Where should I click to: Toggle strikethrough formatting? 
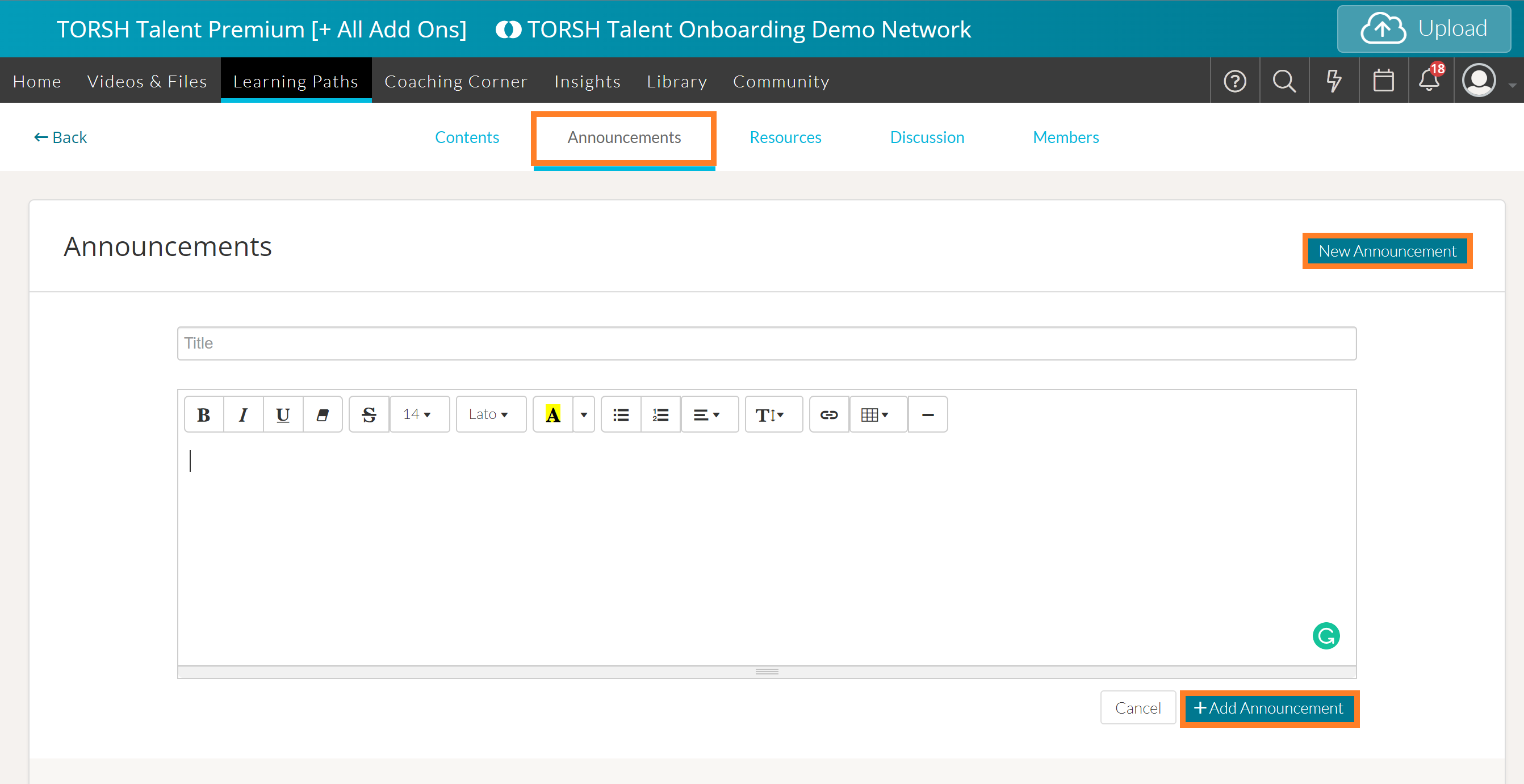369,415
